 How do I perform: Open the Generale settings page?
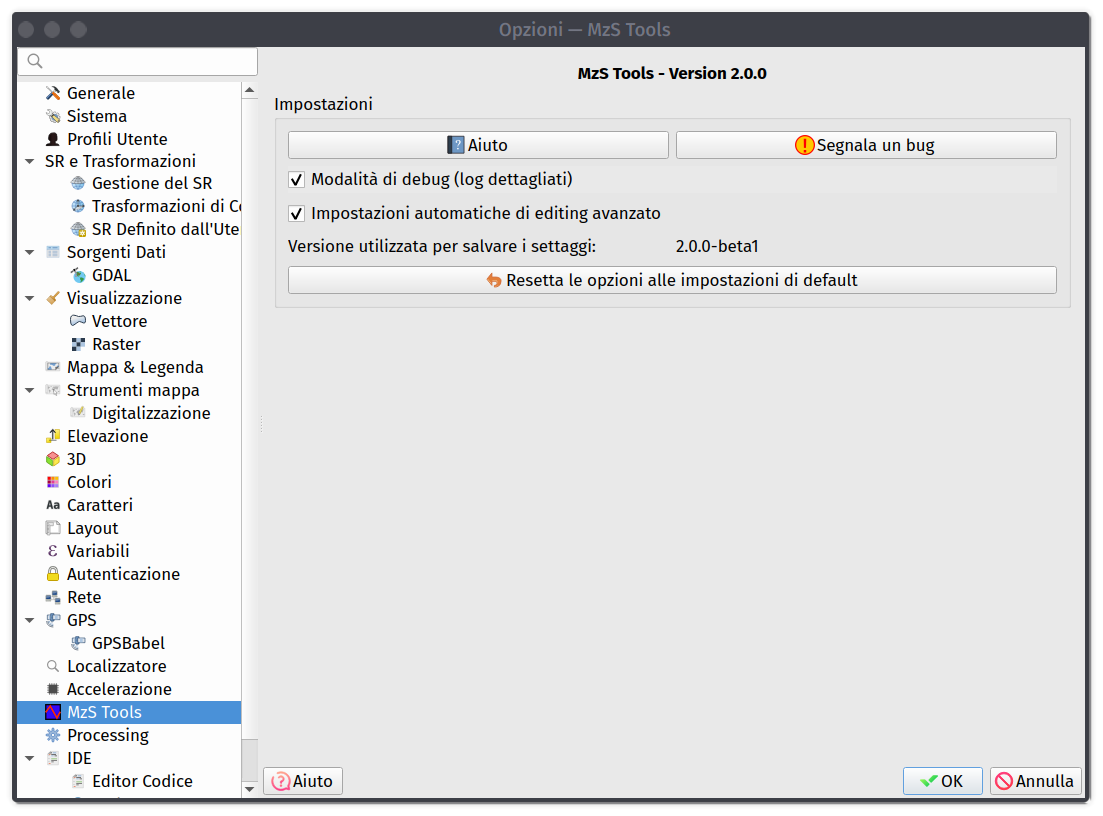coord(101,93)
